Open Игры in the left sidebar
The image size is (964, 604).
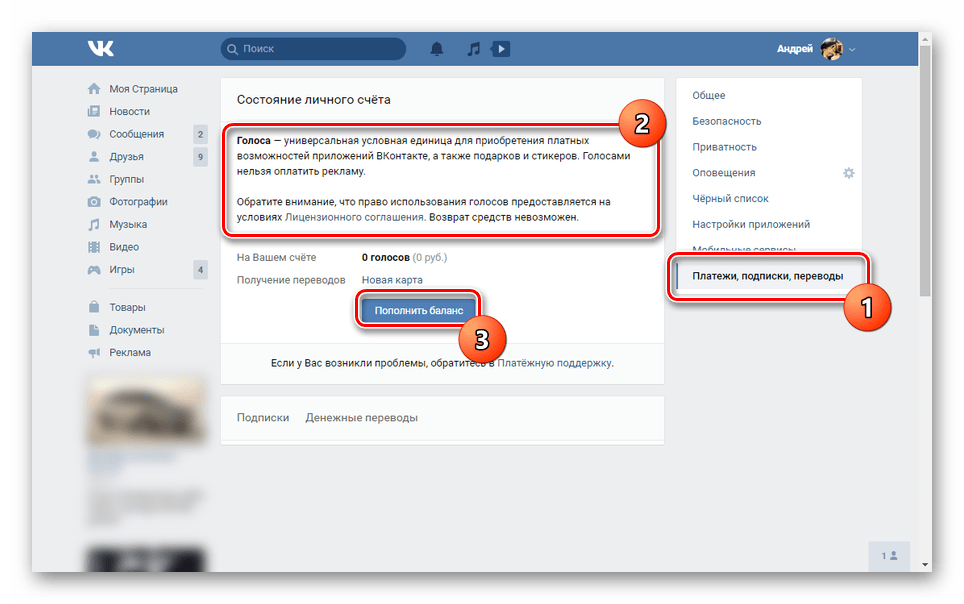(x=122, y=269)
